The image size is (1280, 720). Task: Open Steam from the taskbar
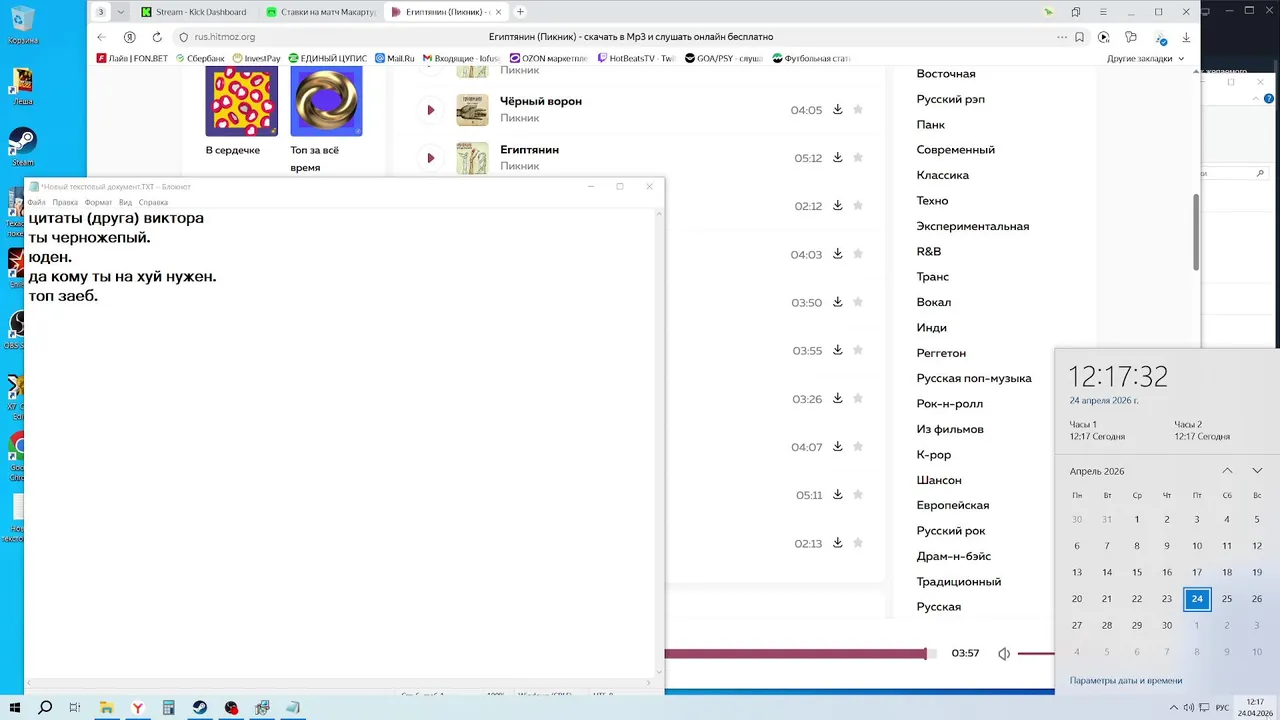(x=200, y=708)
